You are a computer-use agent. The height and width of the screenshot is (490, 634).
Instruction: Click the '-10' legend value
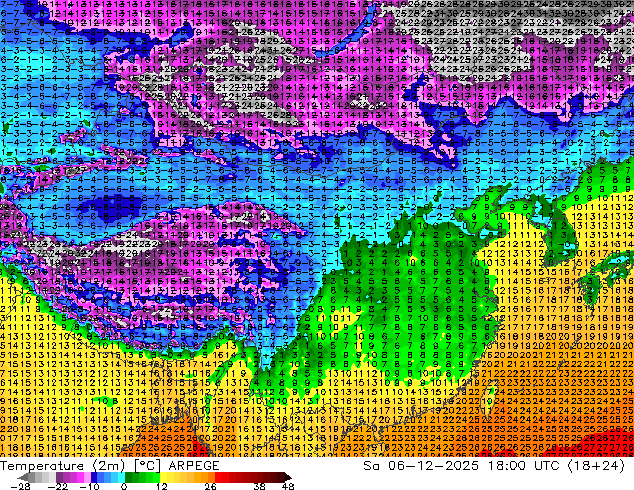(x=90, y=486)
